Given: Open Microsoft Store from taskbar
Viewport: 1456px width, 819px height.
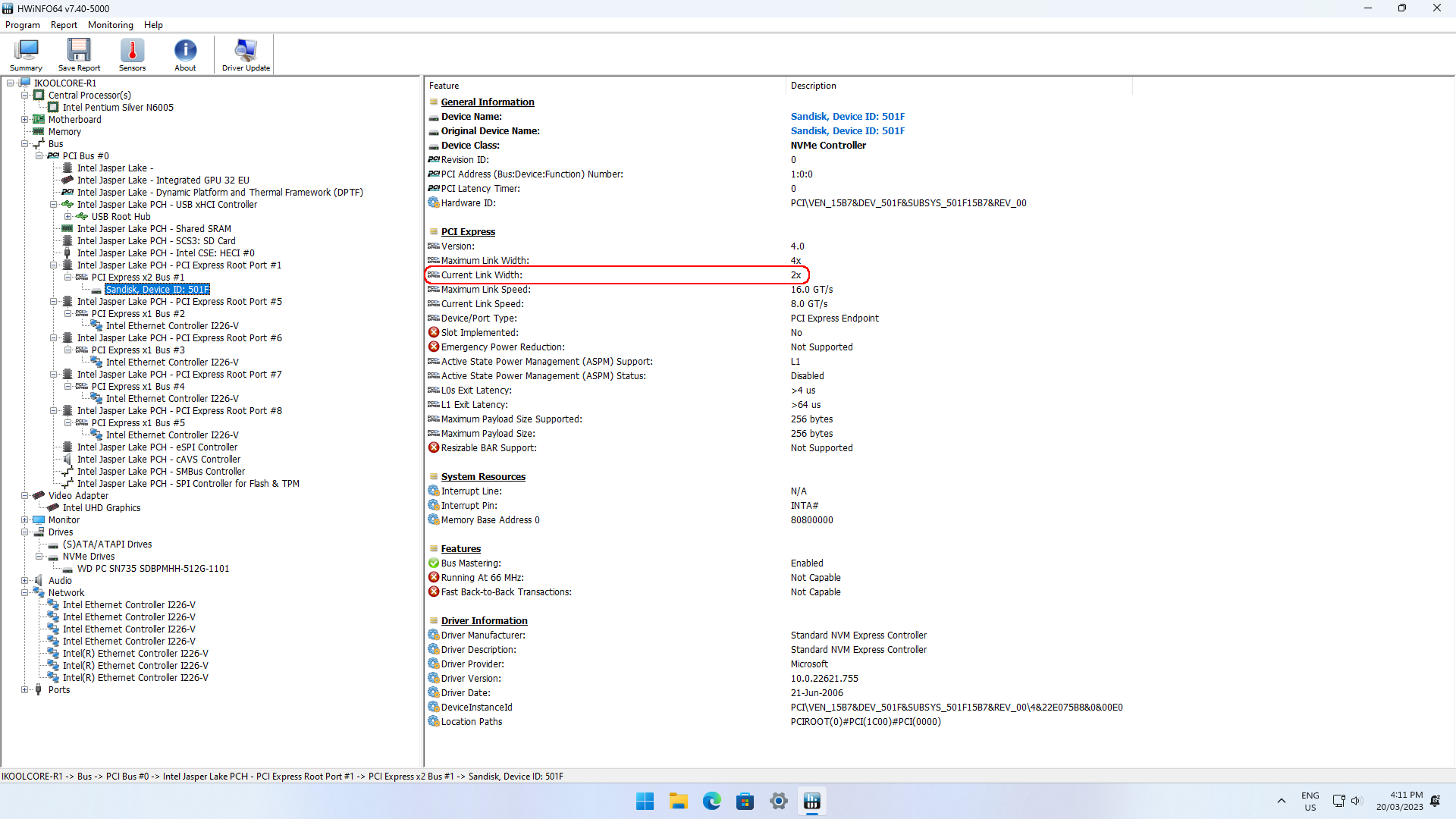Looking at the screenshot, I should point(745,801).
